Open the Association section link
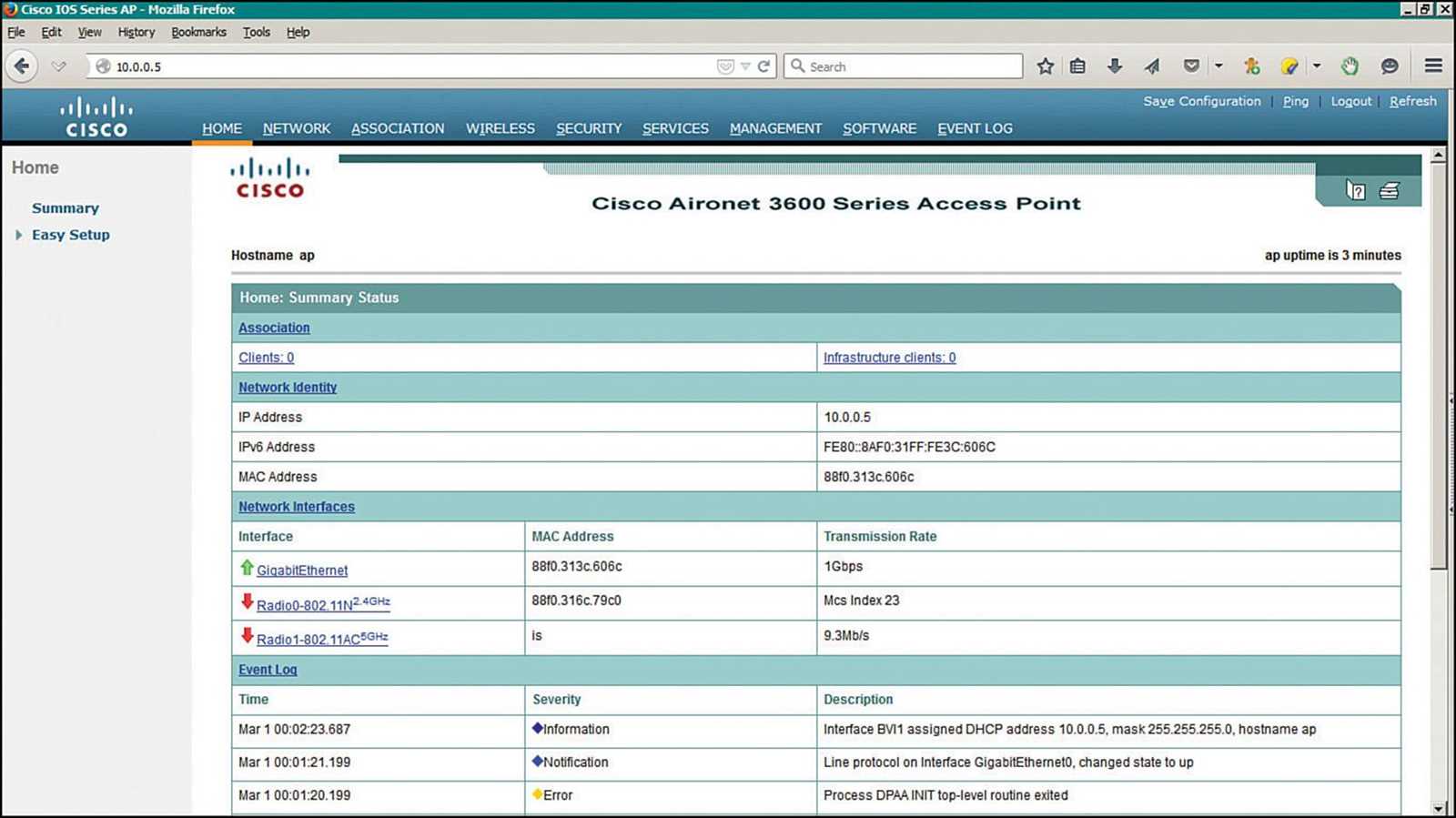The height and width of the screenshot is (818, 1456). [x=274, y=328]
